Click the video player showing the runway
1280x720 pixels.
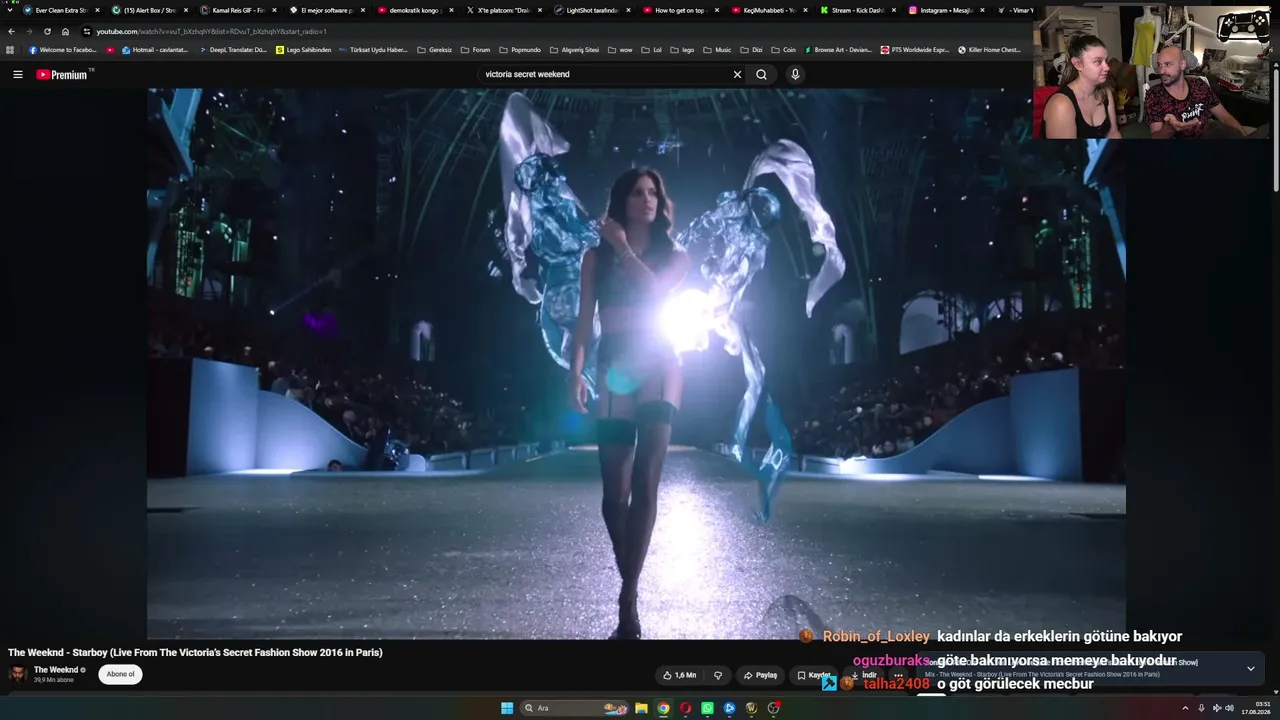point(636,364)
